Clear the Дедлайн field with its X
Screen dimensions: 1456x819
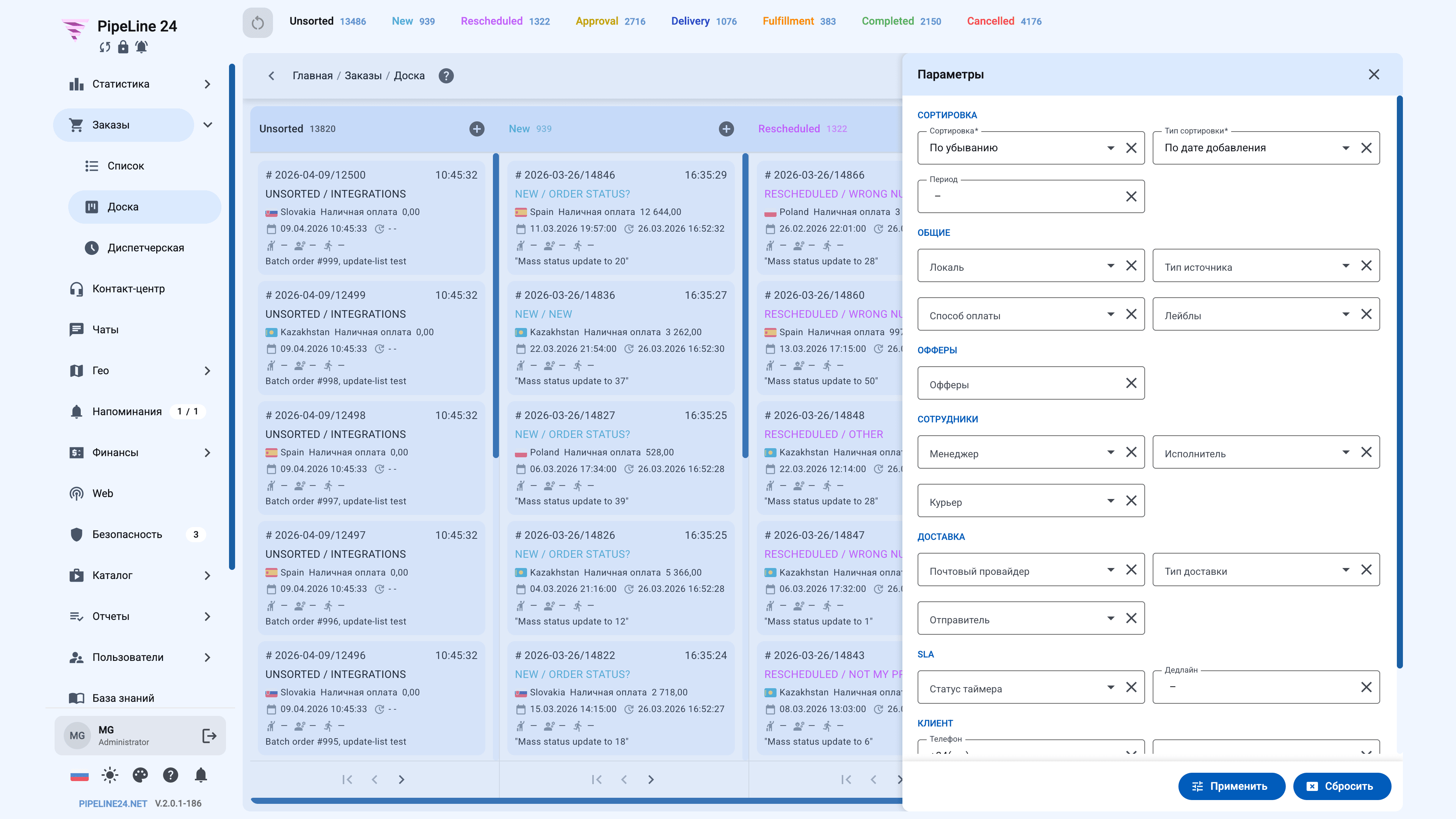click(1366, 687)
